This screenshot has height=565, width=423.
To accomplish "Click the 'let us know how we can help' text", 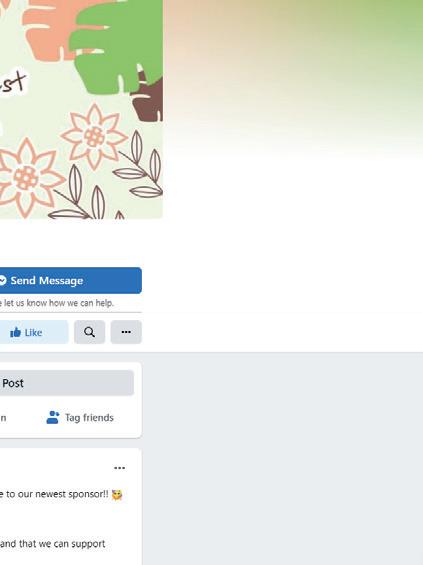I will 58,303.
